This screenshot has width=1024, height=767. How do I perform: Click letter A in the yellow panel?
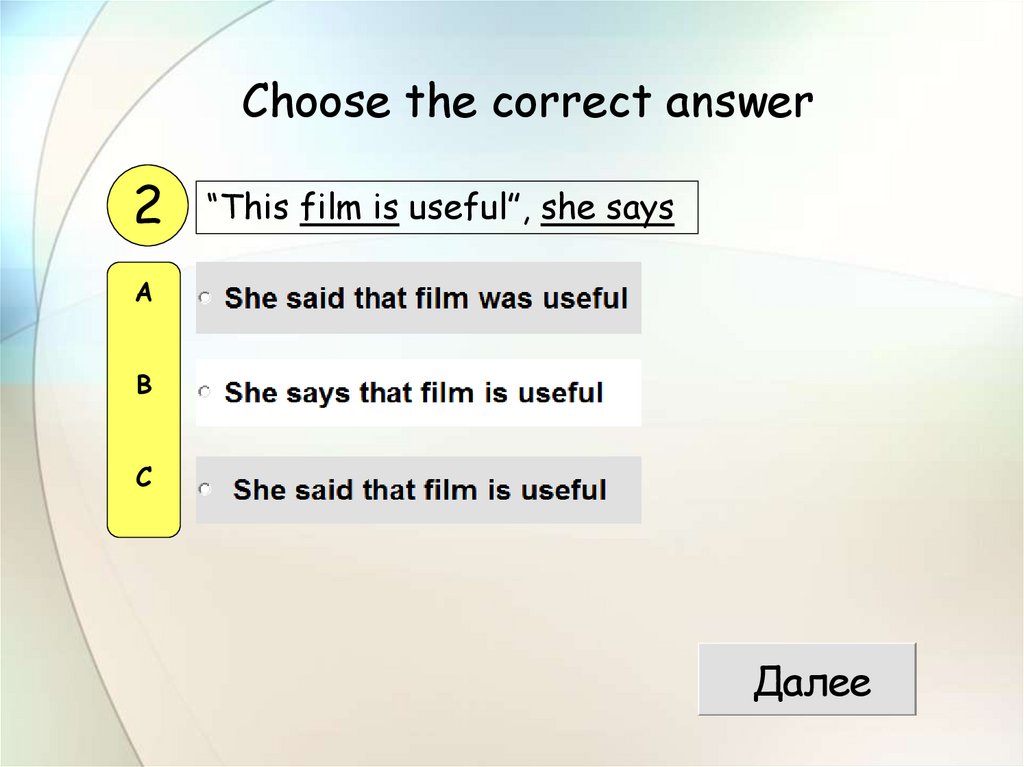pos(144,293)
